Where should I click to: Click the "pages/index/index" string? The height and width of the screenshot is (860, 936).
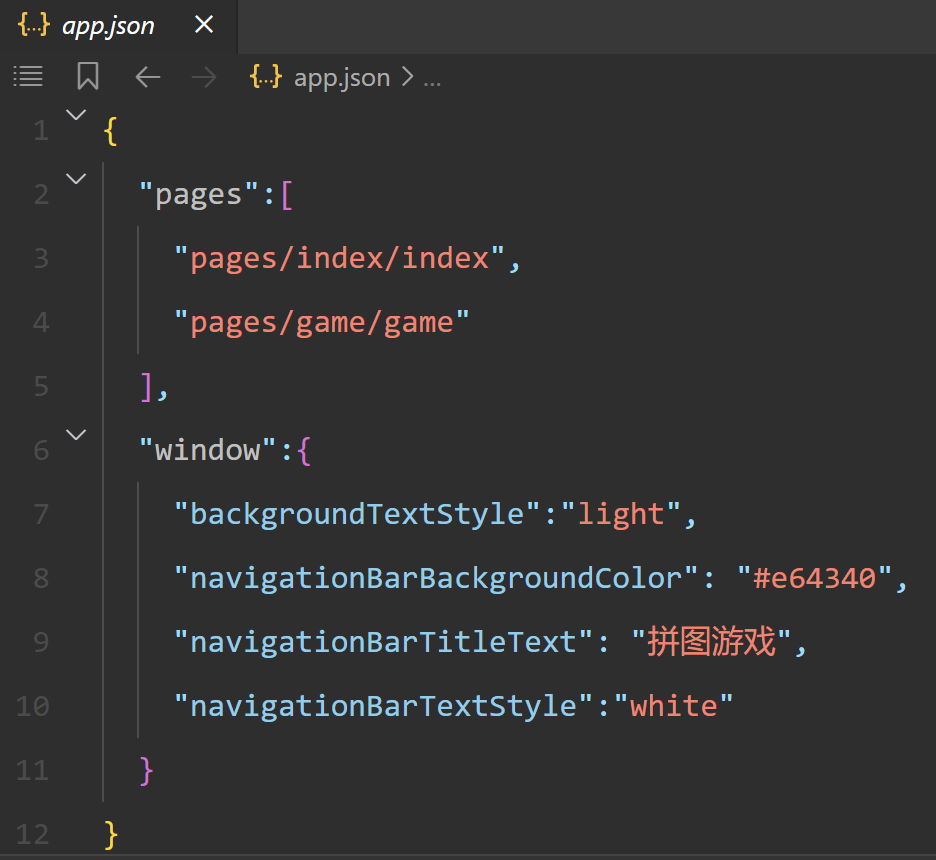point(339,258)
